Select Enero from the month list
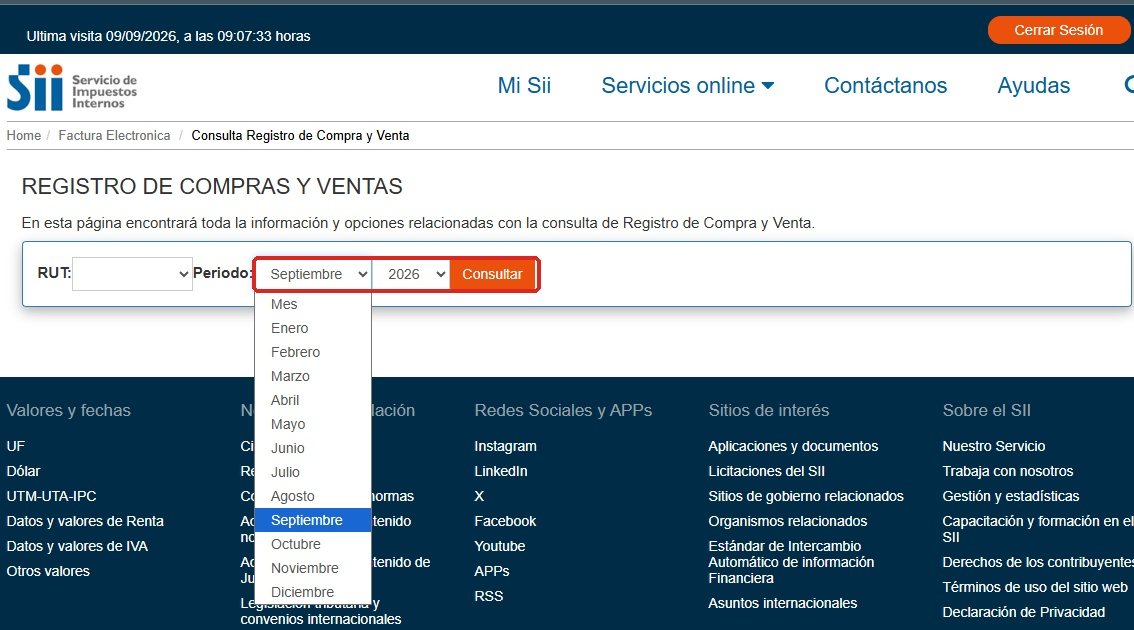 tap(313, 328)
